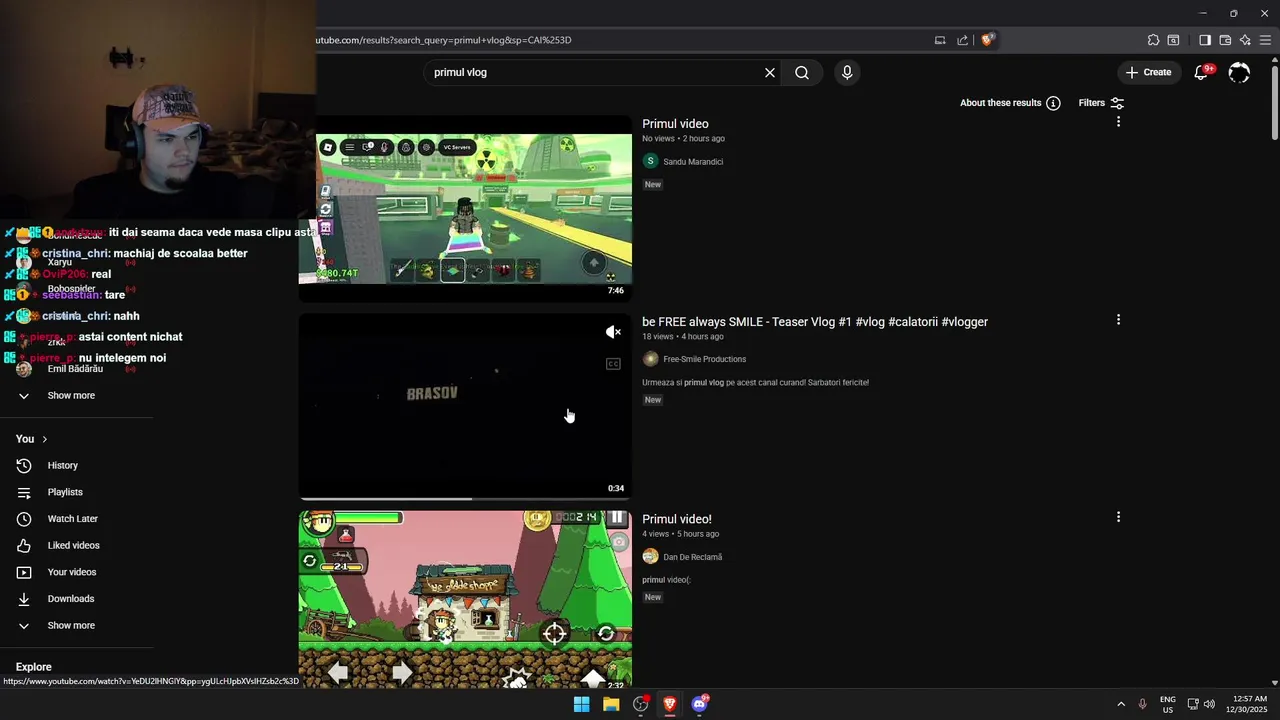Open YouTube notifications bell
Image resolution: width=1280 pixels, height=720 pixels.
[x=1202, y=72]
